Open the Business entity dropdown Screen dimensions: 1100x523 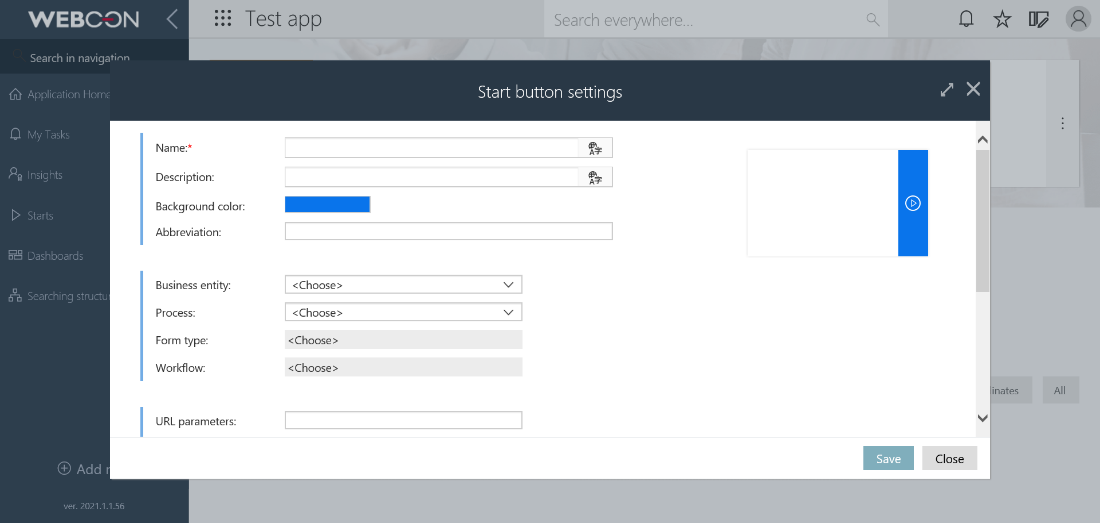[x=403, y=285]
